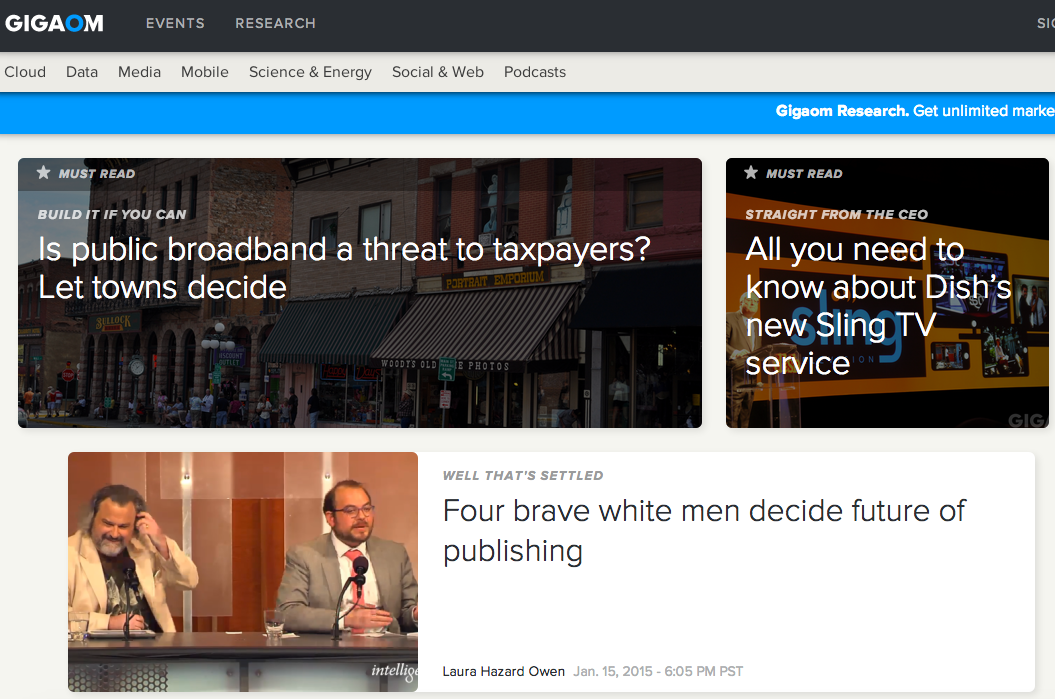This screenshot has height=699, width=1055.
Task: Open the public broadband taxpayers headline
Action: coord(344,268)
